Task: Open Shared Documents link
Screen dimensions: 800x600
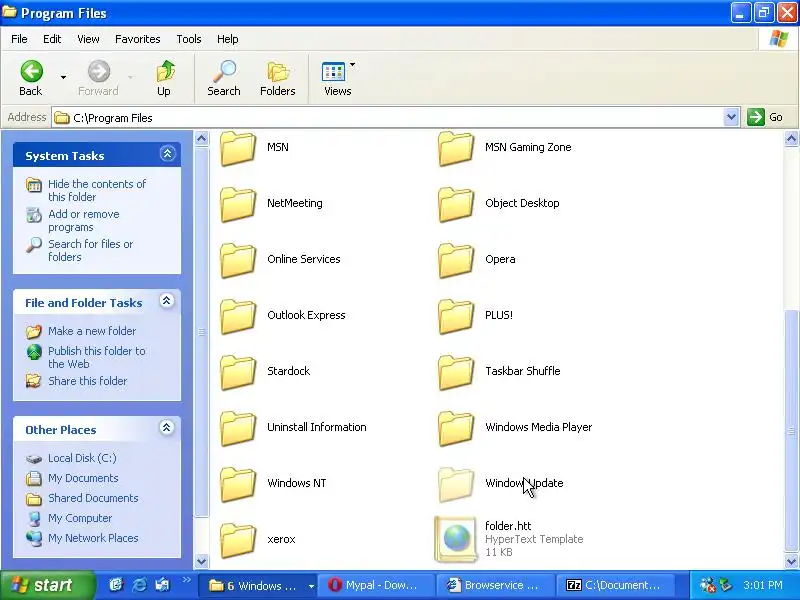Action: coord(93,498)
